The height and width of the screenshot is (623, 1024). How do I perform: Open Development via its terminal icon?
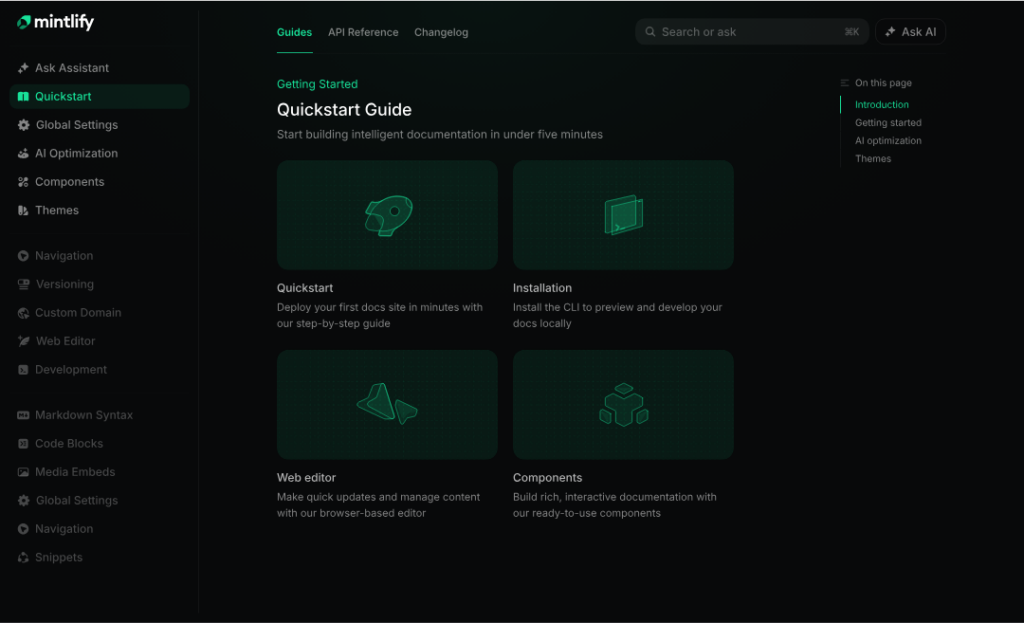[22, 369]
